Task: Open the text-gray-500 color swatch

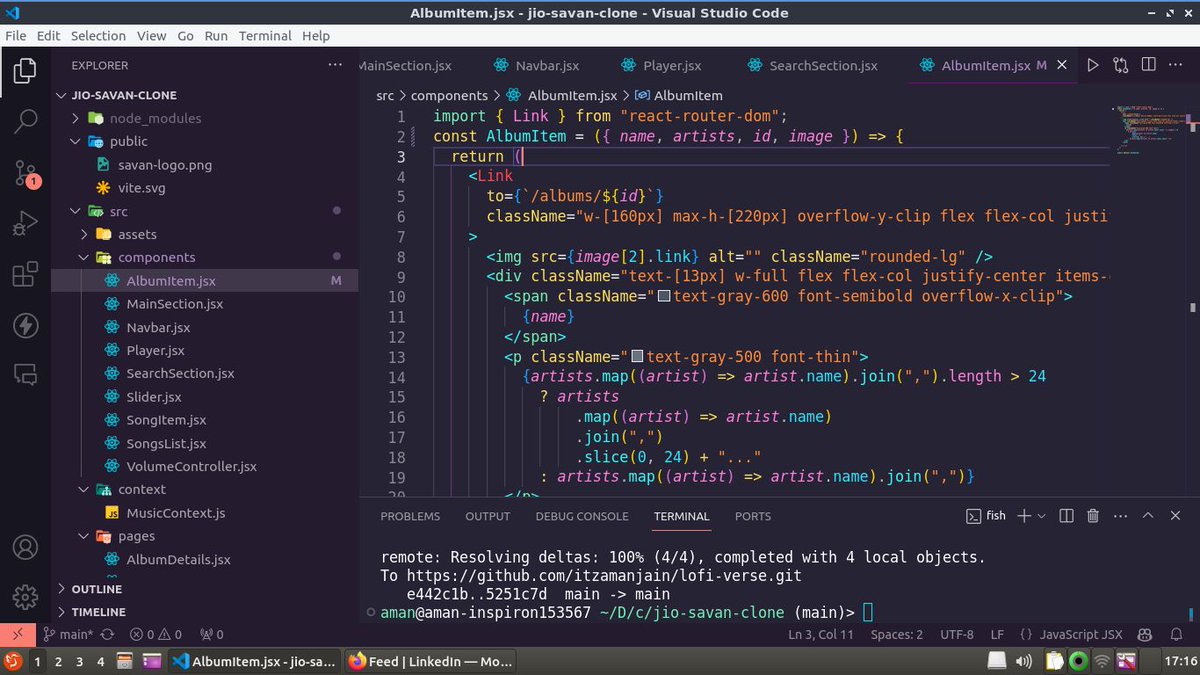Action: point(635,356)
